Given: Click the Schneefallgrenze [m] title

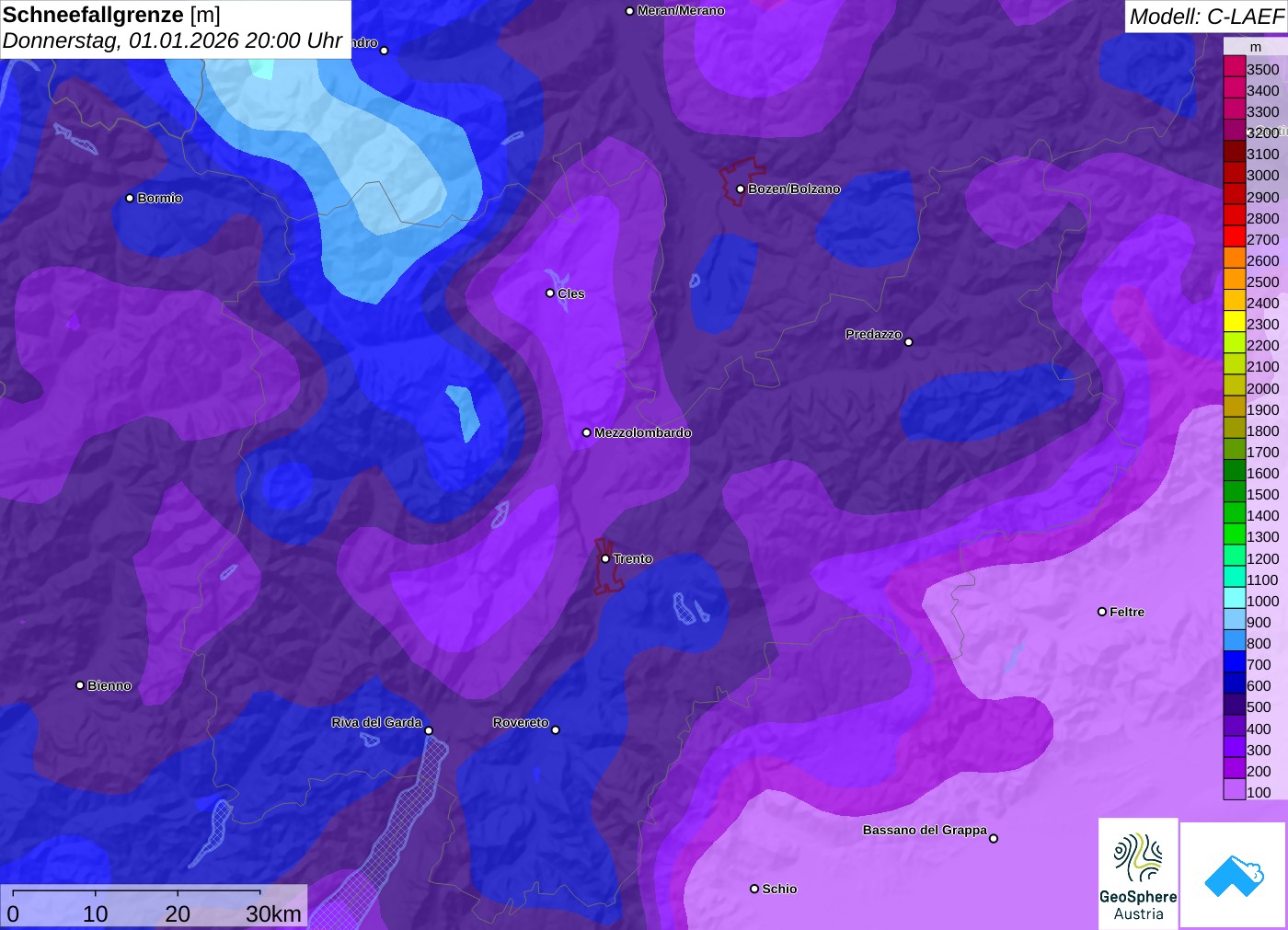Looking at the screenshot, I should tap(111, 15).
